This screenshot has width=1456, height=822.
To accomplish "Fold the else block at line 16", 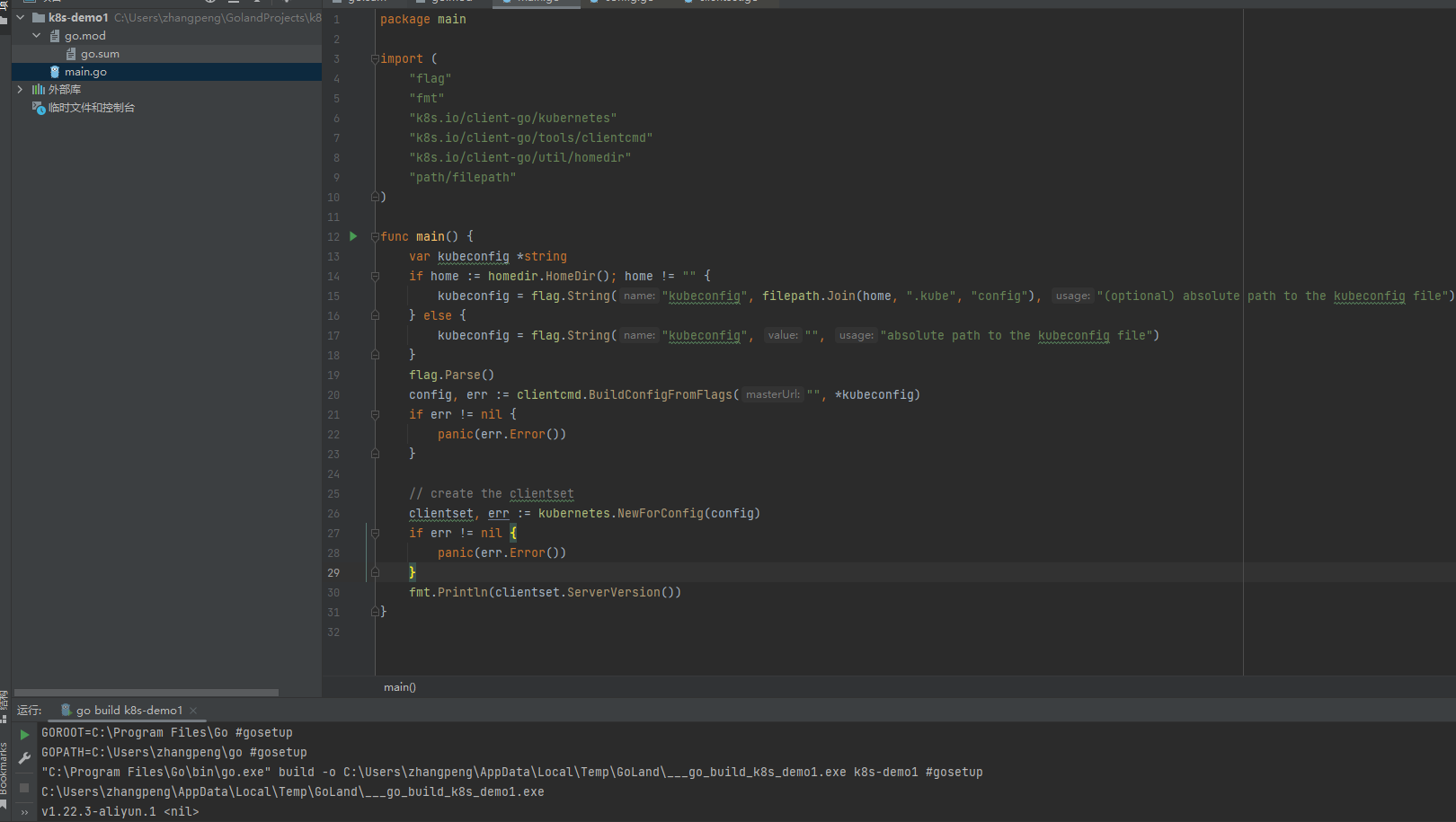I will [x=375, y=315].
